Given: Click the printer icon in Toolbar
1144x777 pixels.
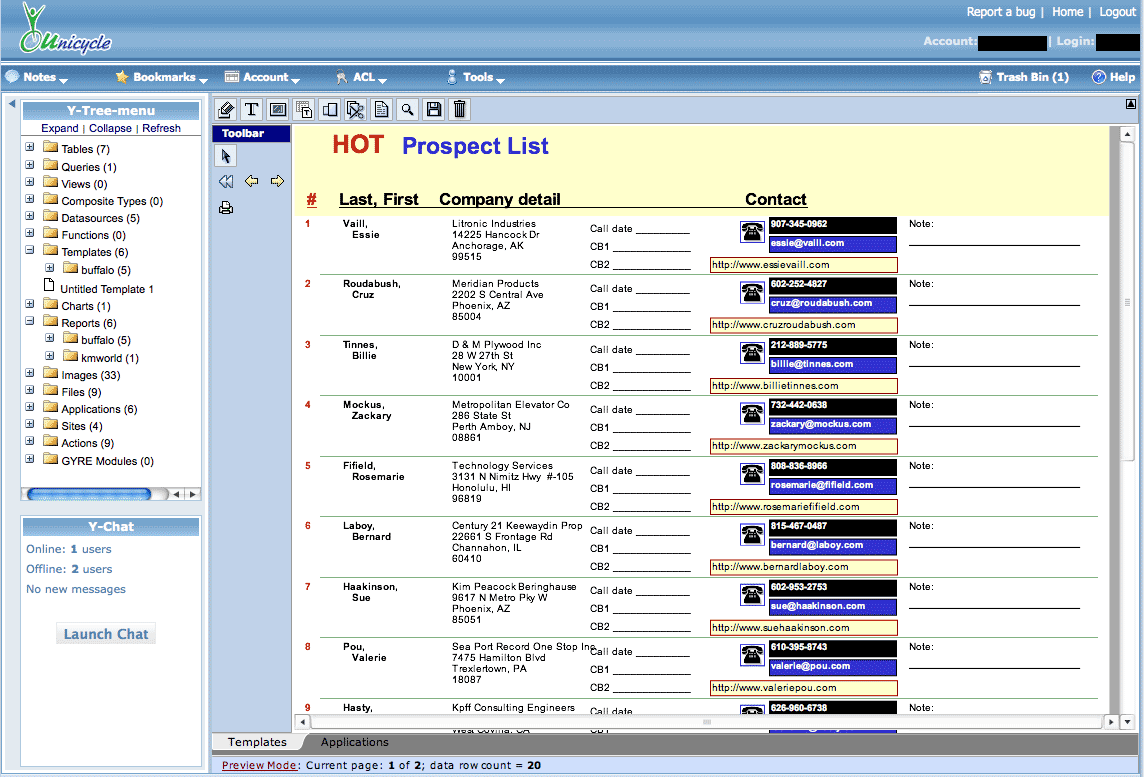Looking at the screenshot, I should click(x=226, y=208).
